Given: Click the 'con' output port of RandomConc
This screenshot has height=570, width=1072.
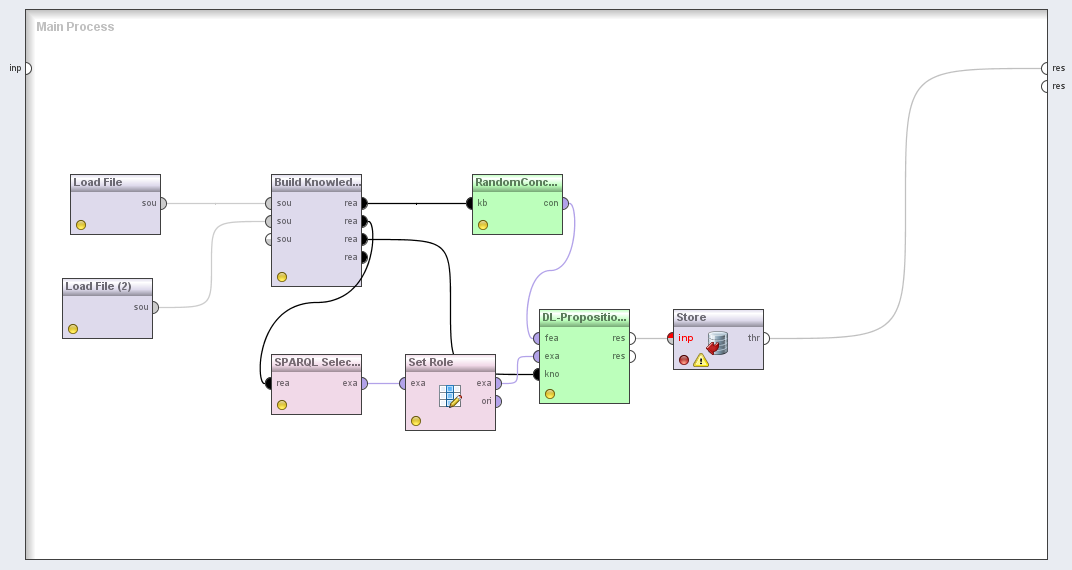Looking at the screenshot, I should pos(565,203).
